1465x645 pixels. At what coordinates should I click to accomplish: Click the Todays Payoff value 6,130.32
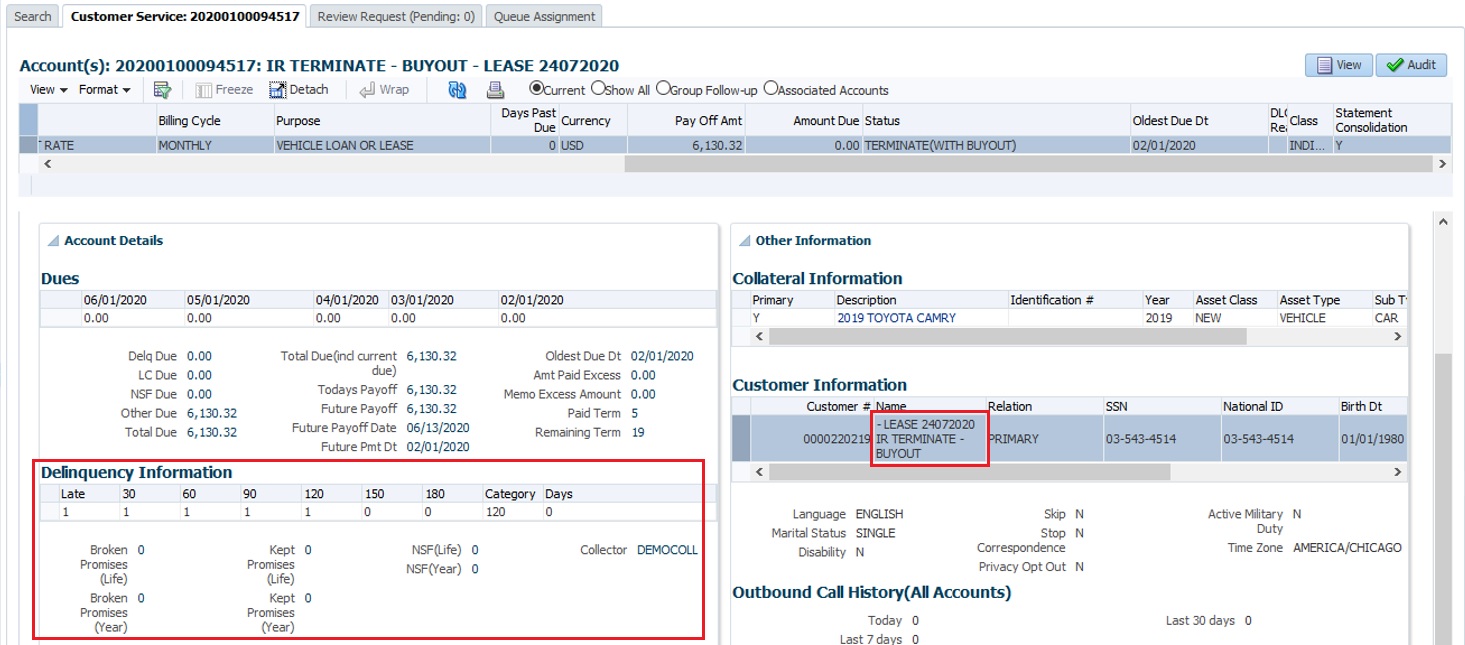click(x=431, y=390)
